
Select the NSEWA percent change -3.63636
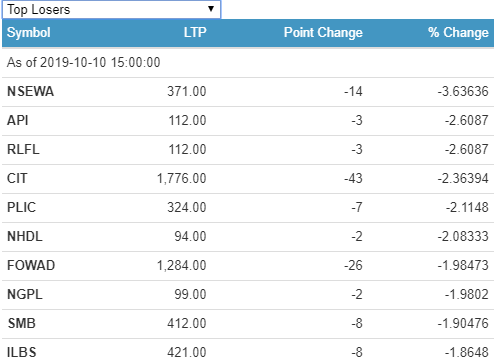[463, 91]
